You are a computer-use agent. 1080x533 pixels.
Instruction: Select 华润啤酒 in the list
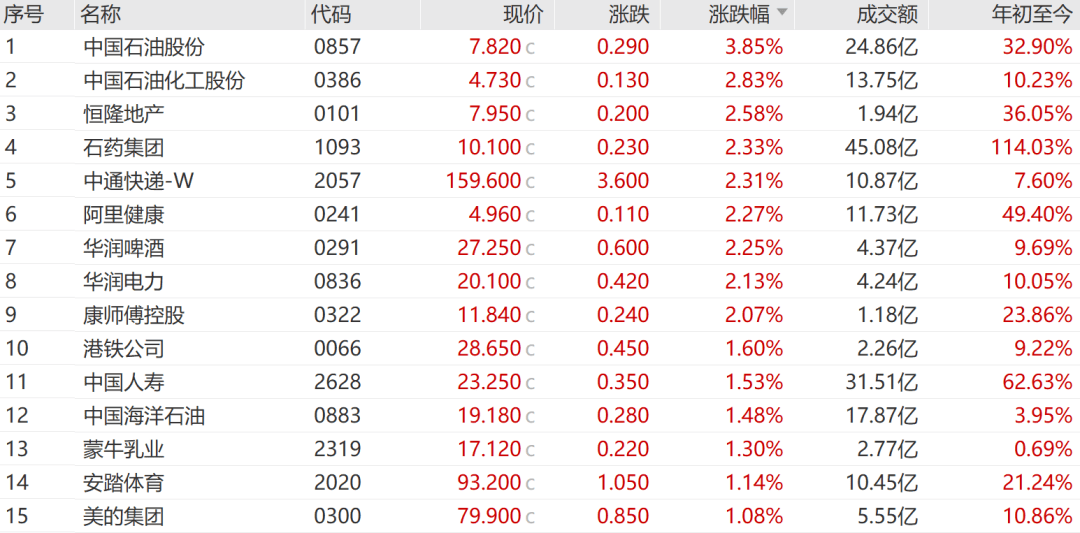click(x=123, y=249)
